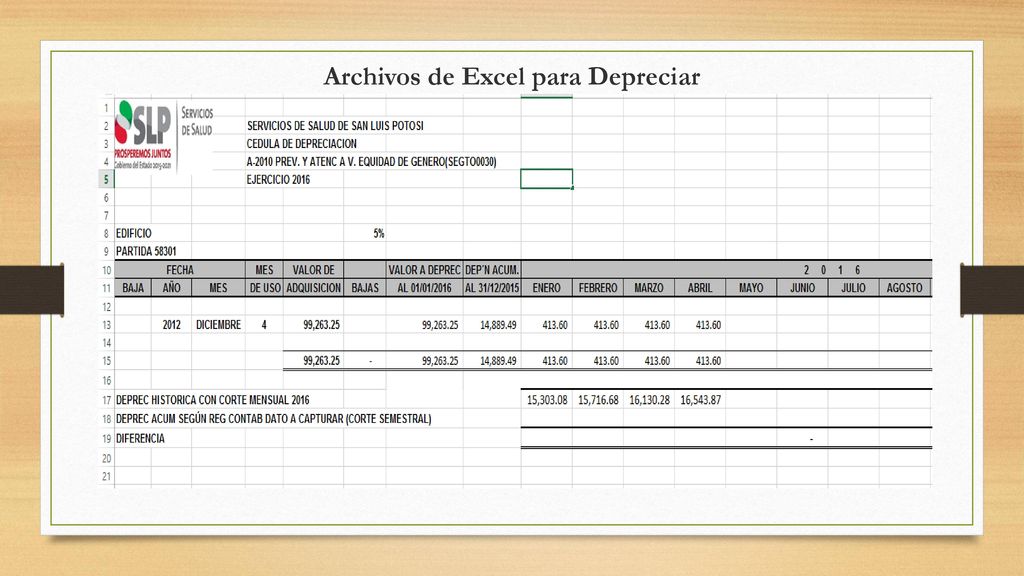Select row header number 17

106,400
